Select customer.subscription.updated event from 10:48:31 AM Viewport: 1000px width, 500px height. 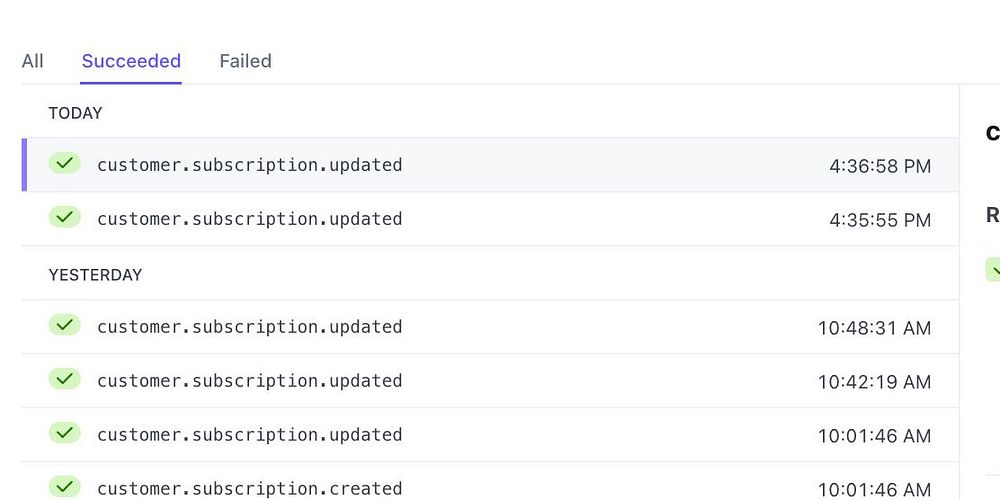pyautogui.click(x=249, y=327)
